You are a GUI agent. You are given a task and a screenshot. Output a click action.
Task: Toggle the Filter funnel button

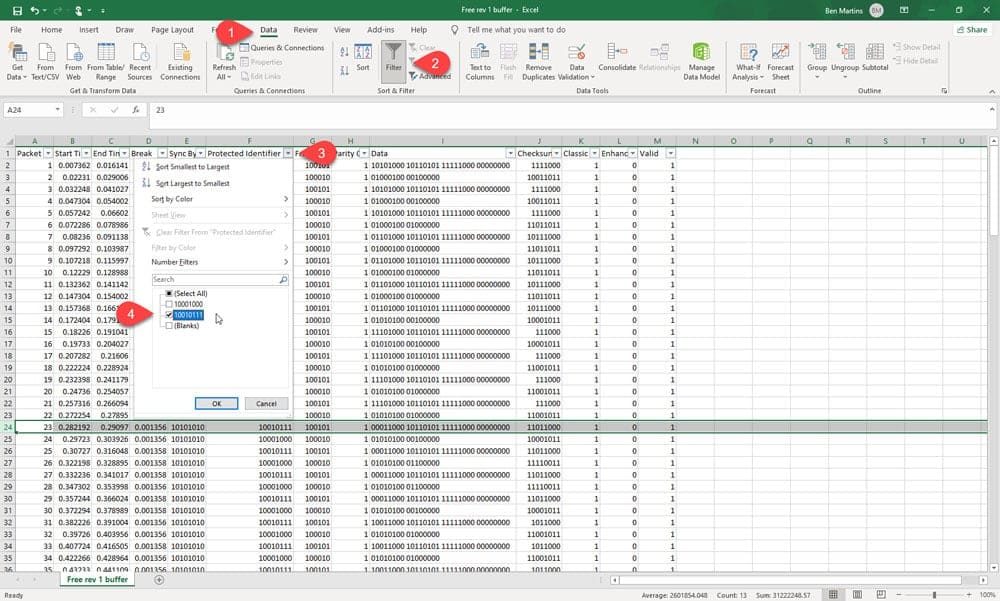393,62
